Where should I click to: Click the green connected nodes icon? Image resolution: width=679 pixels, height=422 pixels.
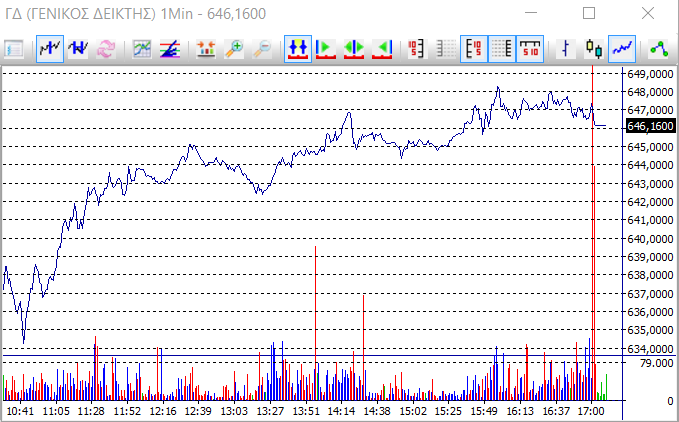click(658, 49)
